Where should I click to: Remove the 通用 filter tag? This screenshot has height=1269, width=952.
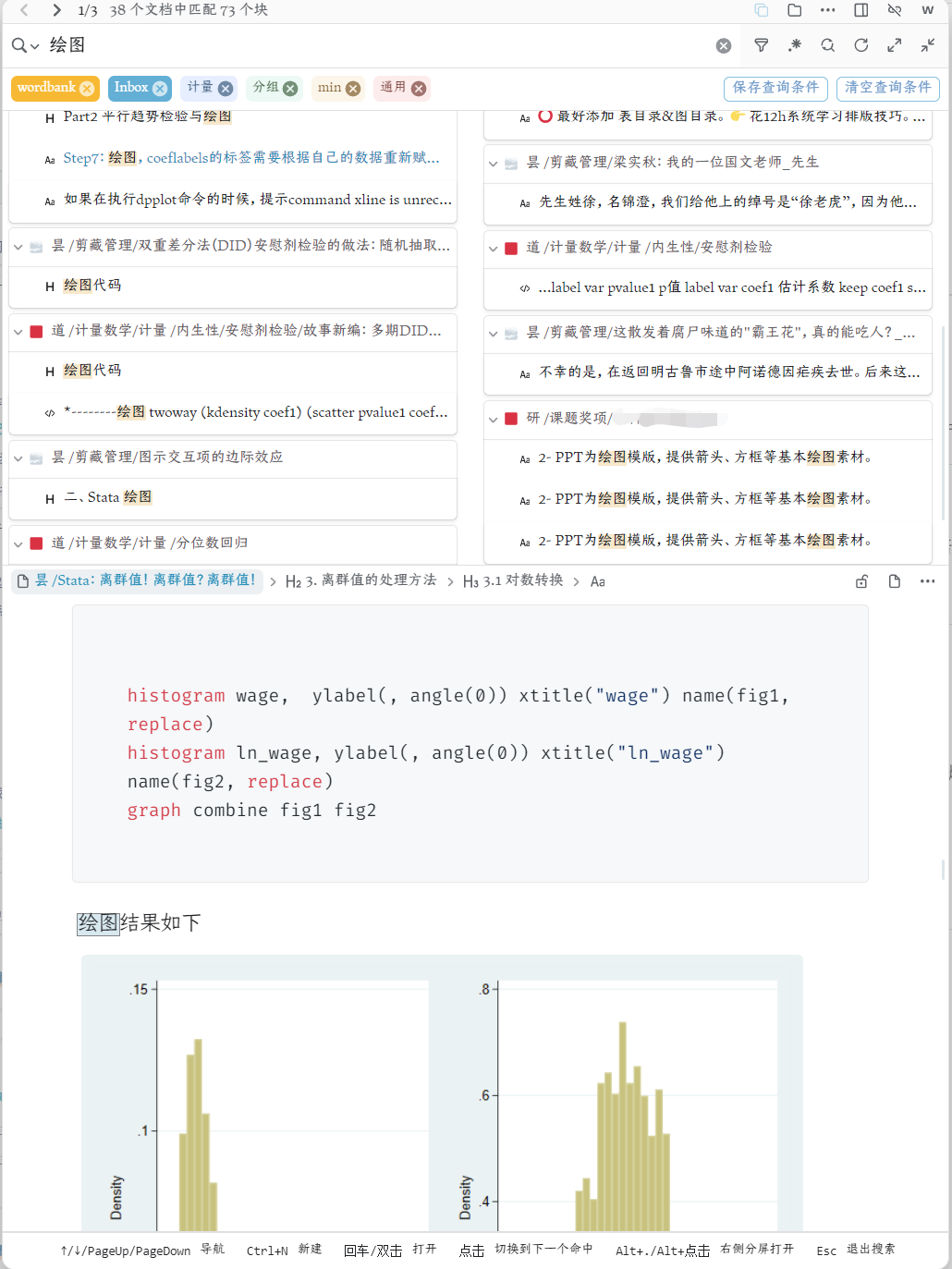coord(419,88)
